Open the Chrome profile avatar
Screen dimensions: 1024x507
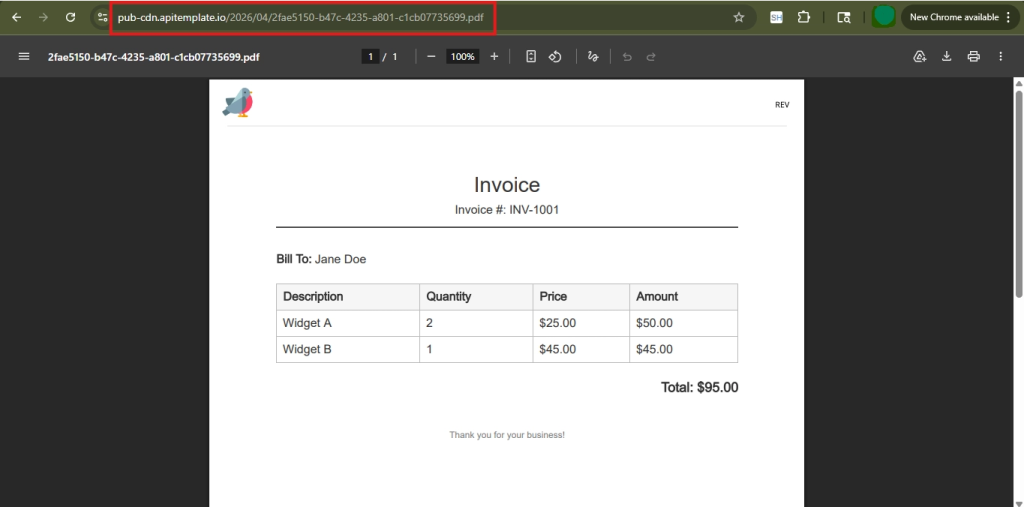coord(883,17)
